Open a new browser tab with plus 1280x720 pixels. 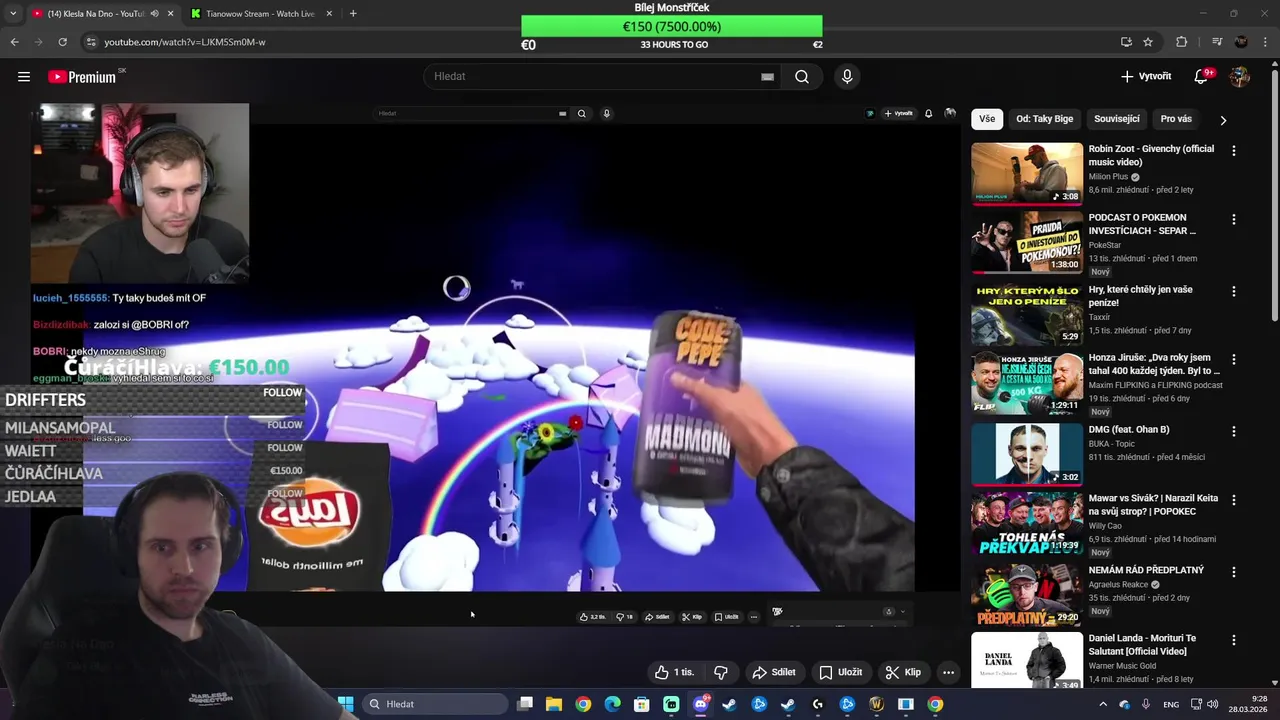click(x=353, y=14)
